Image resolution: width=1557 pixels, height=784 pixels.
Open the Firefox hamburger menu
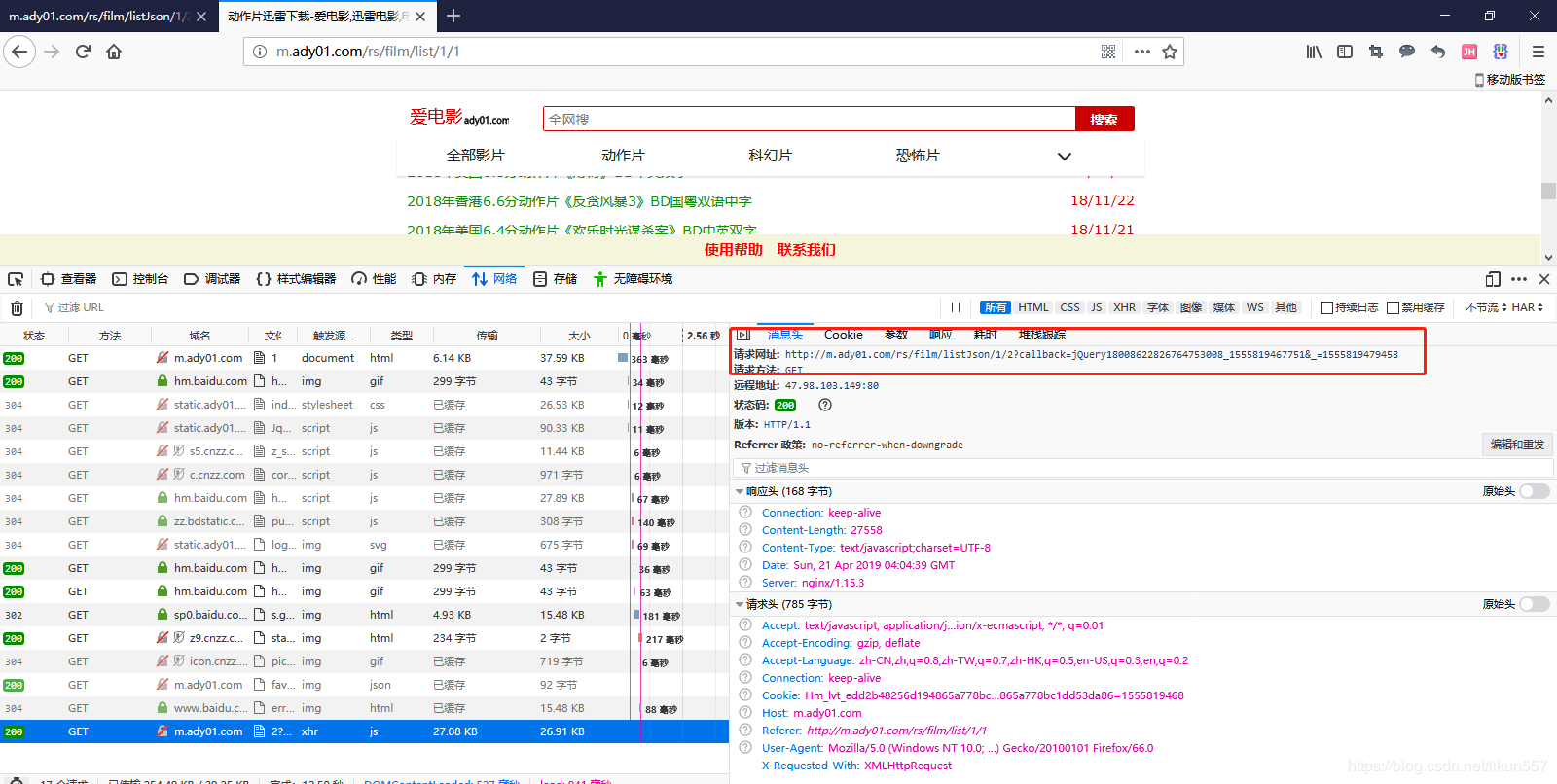(1538, 52)
